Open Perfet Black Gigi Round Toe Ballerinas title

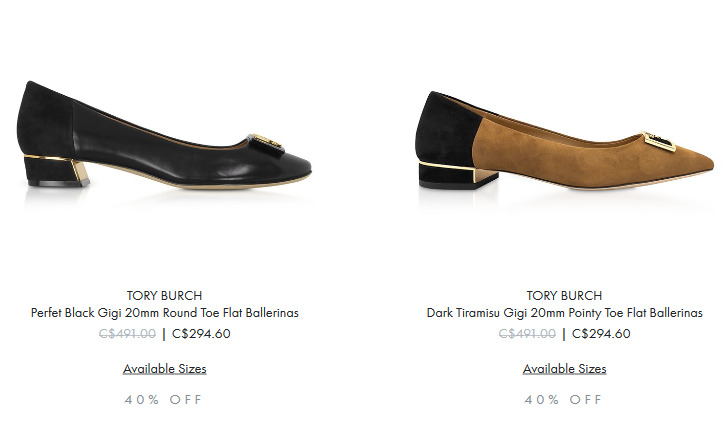click(164, 313)
